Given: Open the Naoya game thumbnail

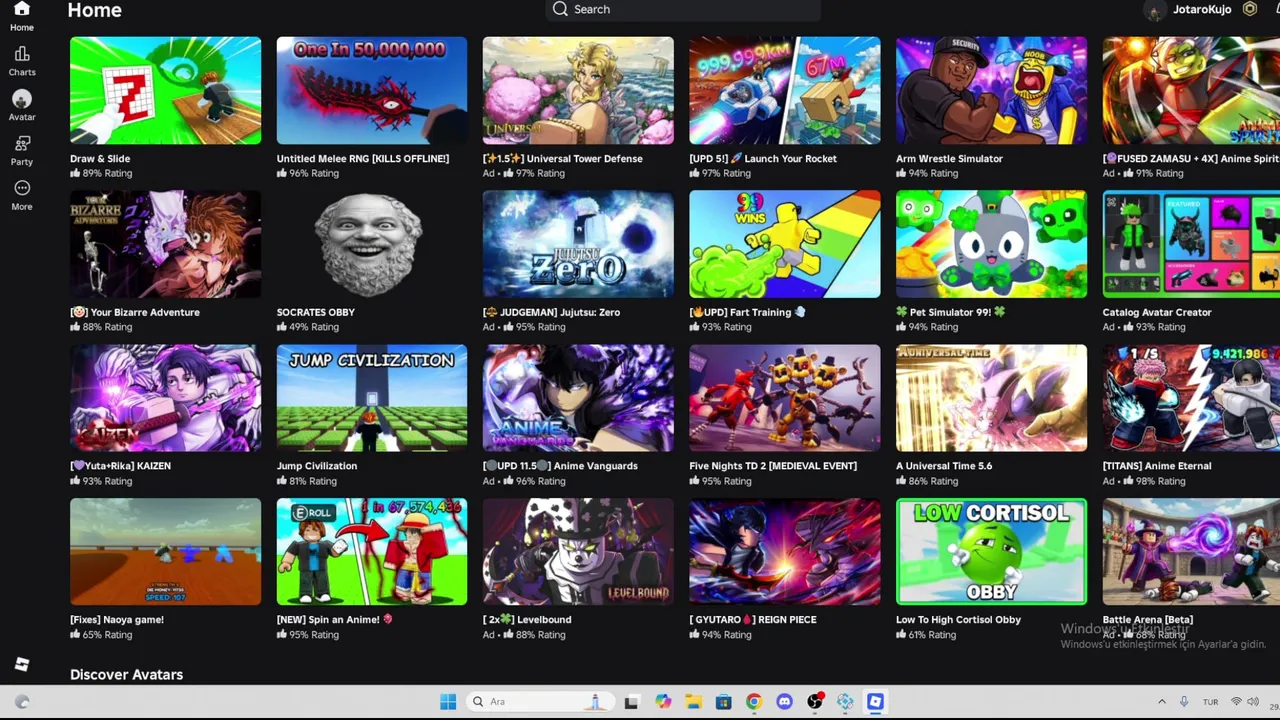Looking at the screenshot, I should 165,552.
